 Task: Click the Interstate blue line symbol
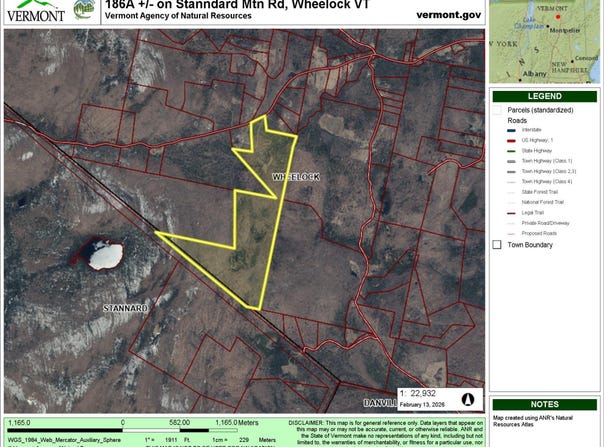coord(512,130)
